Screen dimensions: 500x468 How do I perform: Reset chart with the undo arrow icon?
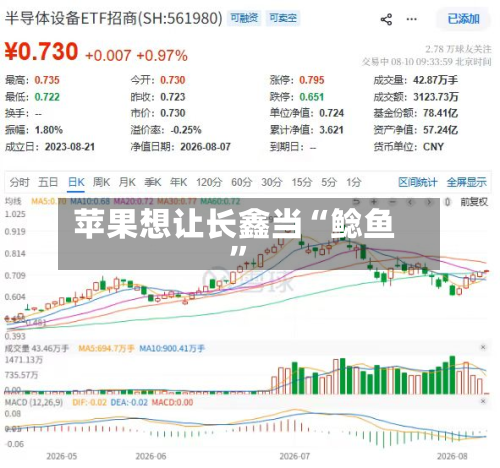point(356,202)
